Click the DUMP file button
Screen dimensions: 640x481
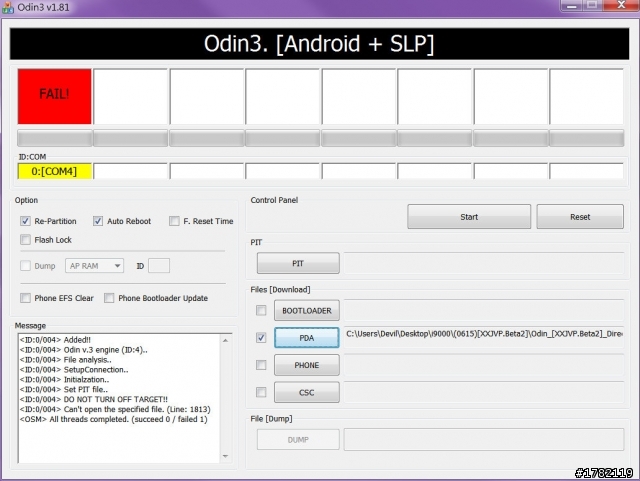298,440
